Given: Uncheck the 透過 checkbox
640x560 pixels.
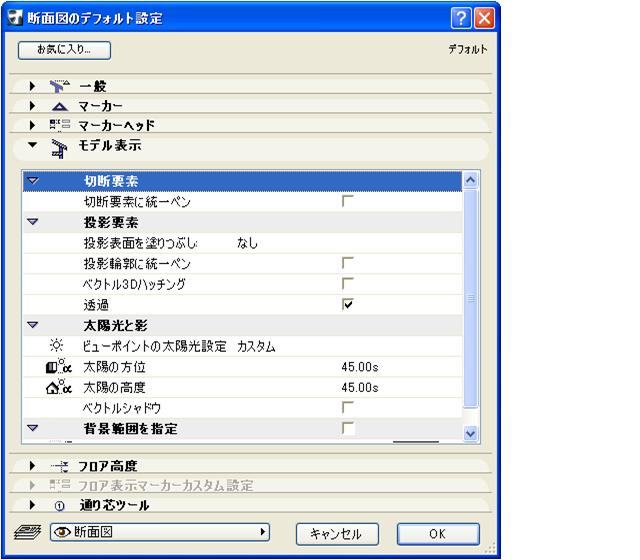Looking at the screenshot, I should click(x=348, y=305).
